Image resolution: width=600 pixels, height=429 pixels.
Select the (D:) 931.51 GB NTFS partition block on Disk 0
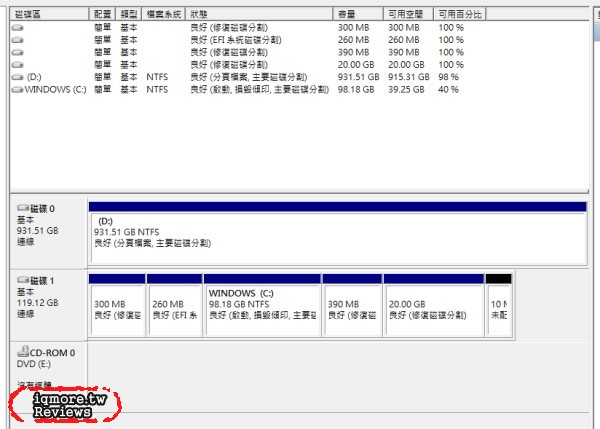point(338,233)
